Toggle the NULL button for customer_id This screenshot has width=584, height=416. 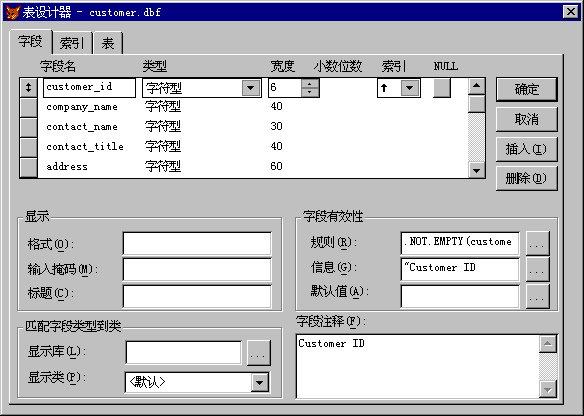(x=442, y=88)
